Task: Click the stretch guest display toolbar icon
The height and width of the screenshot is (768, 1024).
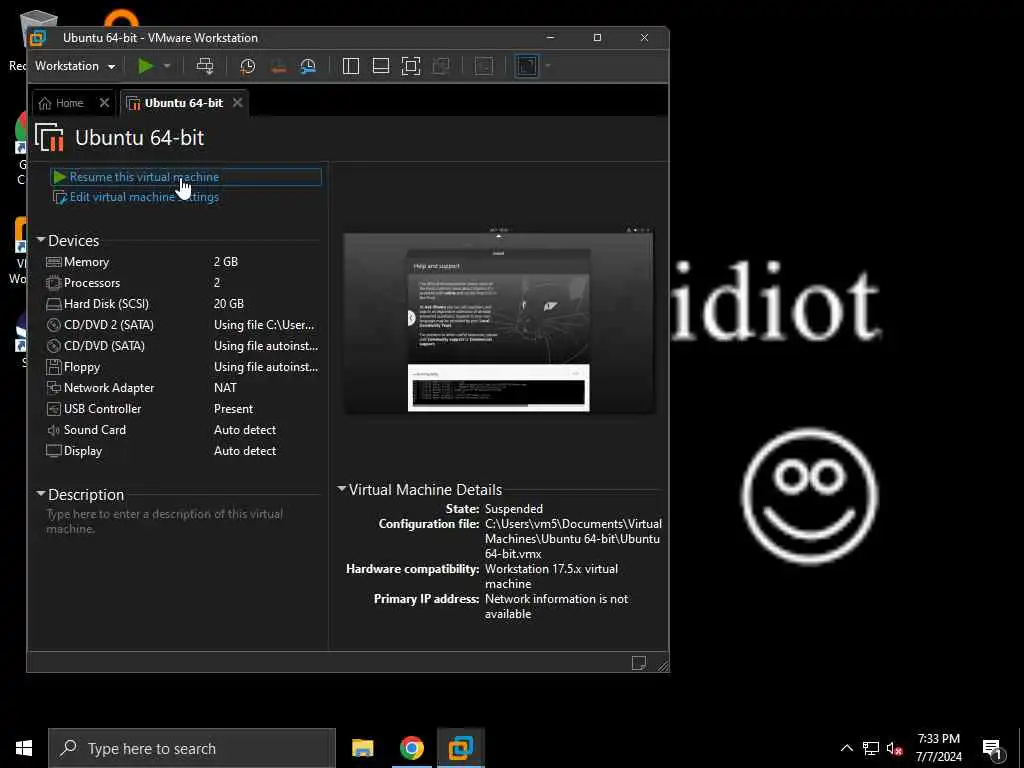Action: tap(527, 66)
